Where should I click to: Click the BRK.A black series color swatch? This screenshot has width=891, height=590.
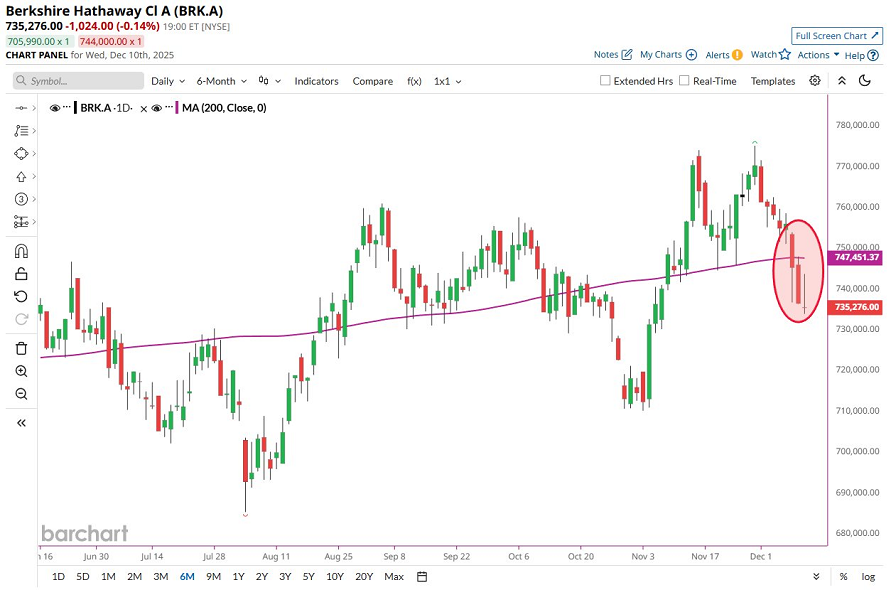(76, 108)
